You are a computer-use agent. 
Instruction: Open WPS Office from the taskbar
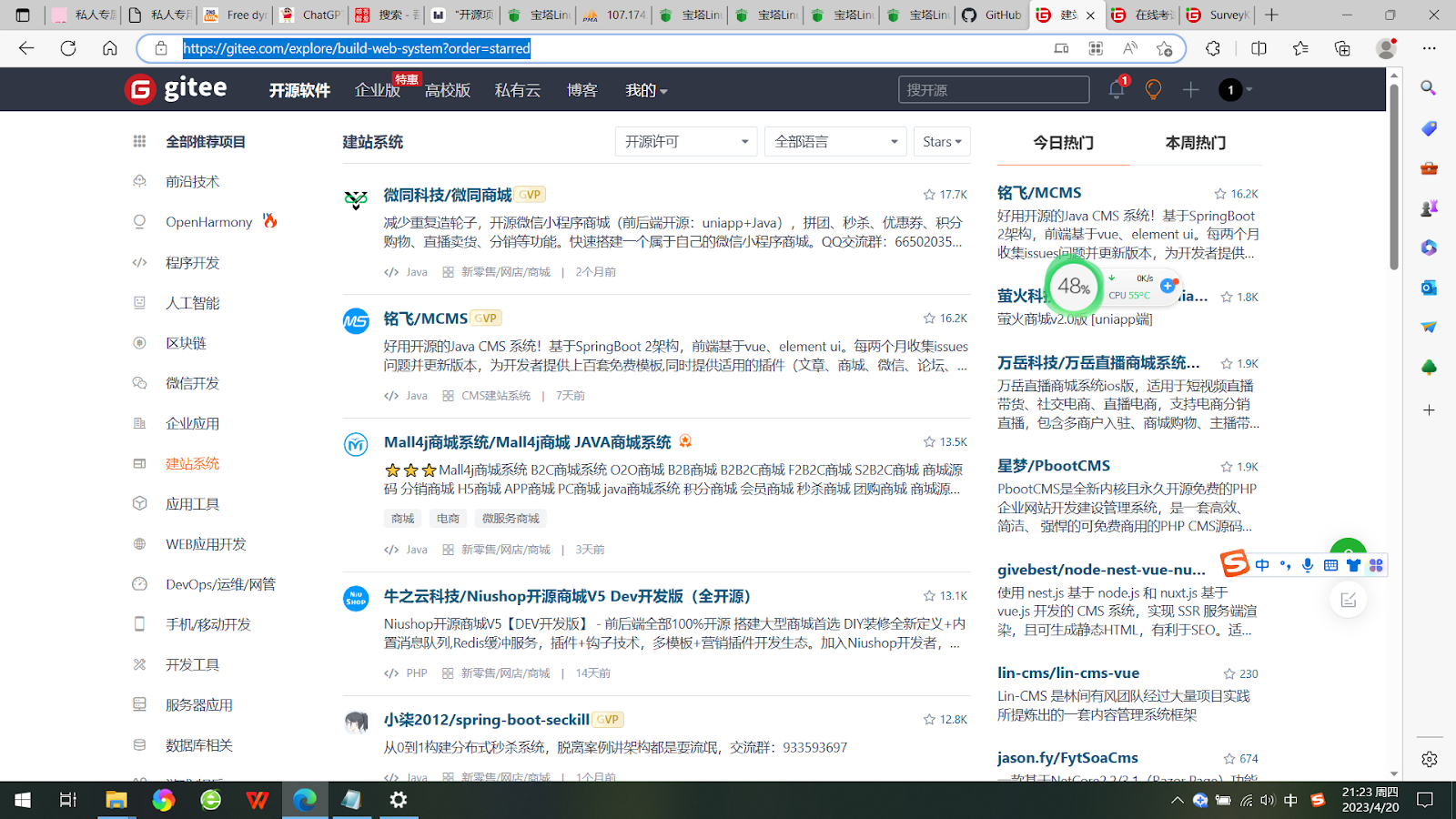258,800
